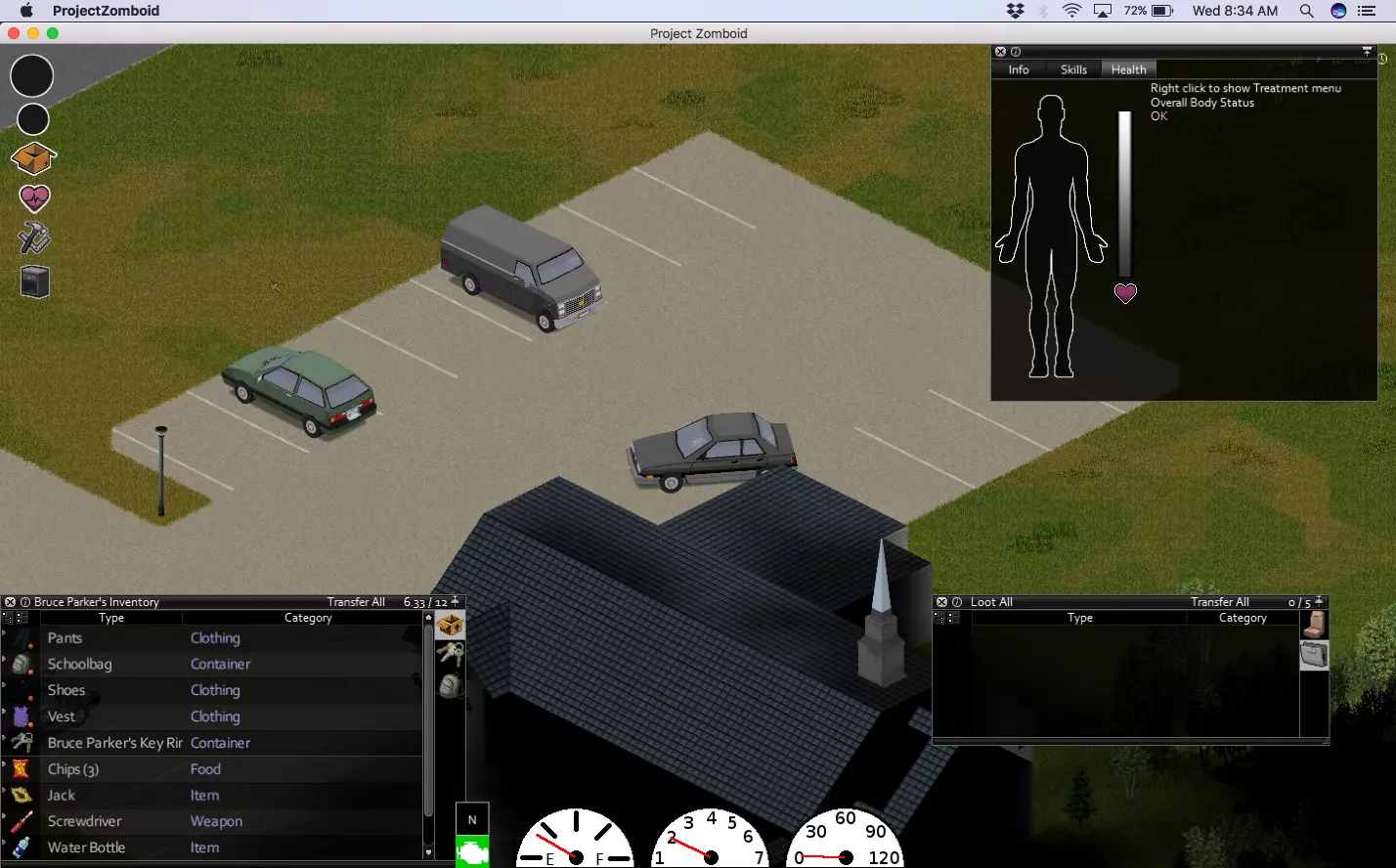Select the Screwdriver inventory row
The width and height of the screenshot is (1396, 868).
pyautogui.click(x=211, y=821)
